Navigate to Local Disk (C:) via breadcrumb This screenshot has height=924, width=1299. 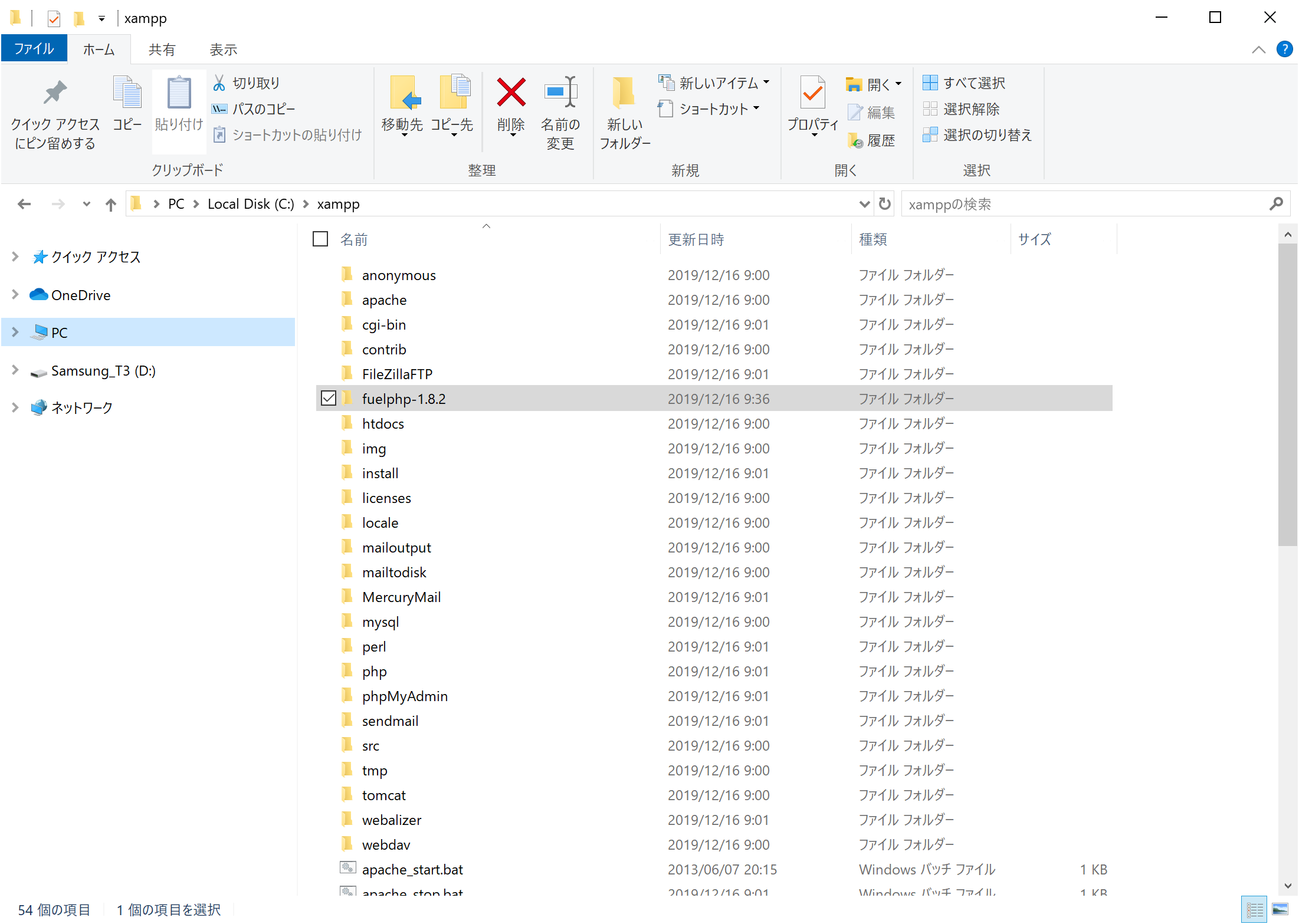click(x=250, y=203)
